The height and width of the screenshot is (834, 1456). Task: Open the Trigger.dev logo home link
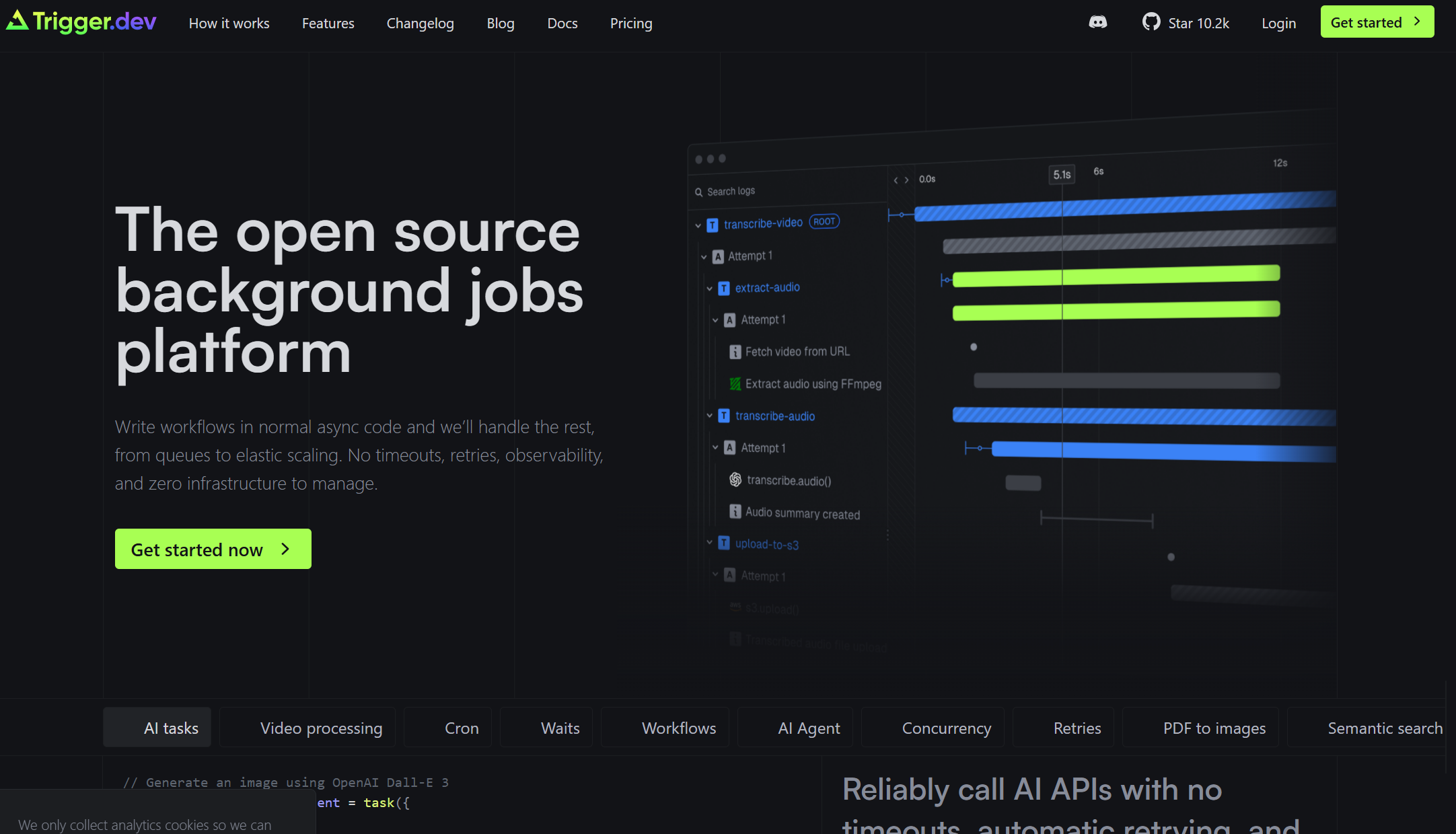tap(81, 22)
